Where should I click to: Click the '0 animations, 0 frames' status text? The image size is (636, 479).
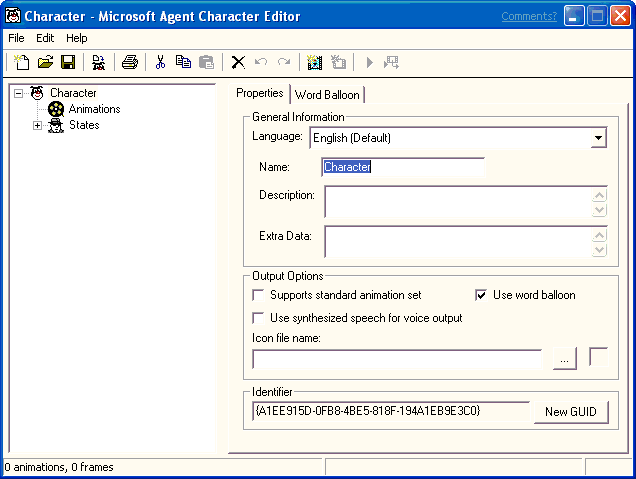59,467
